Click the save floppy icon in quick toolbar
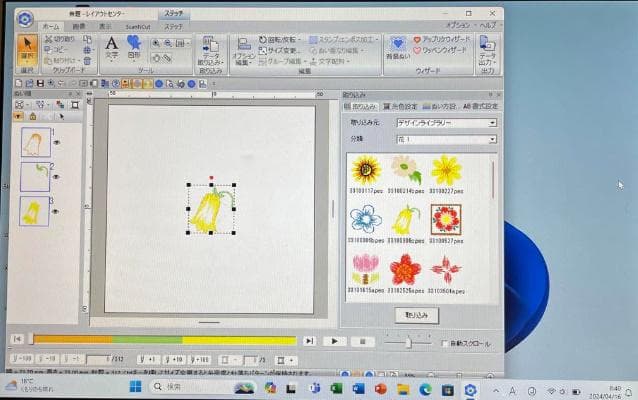 tap(40, 83)
